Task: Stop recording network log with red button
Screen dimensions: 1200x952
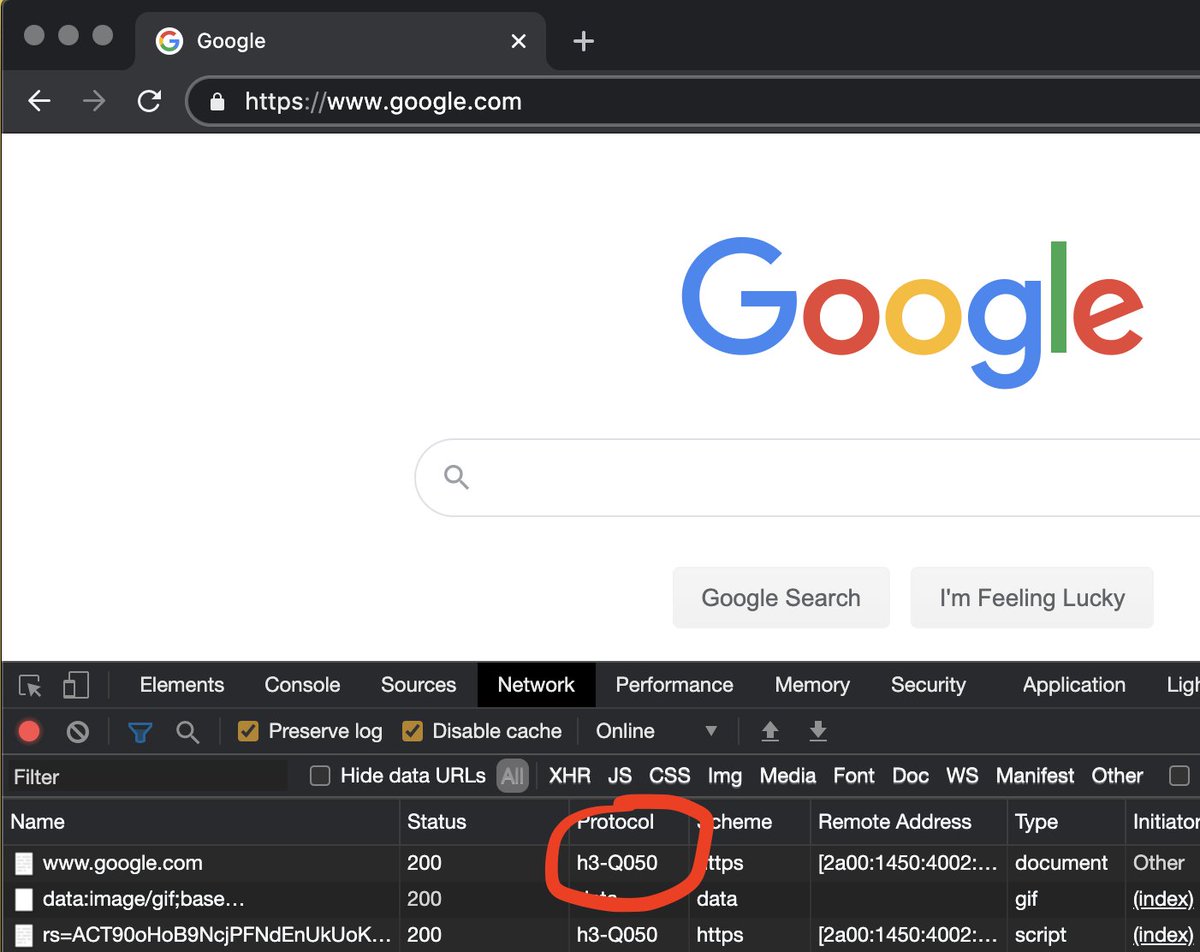Action: (x=29, y=732)
